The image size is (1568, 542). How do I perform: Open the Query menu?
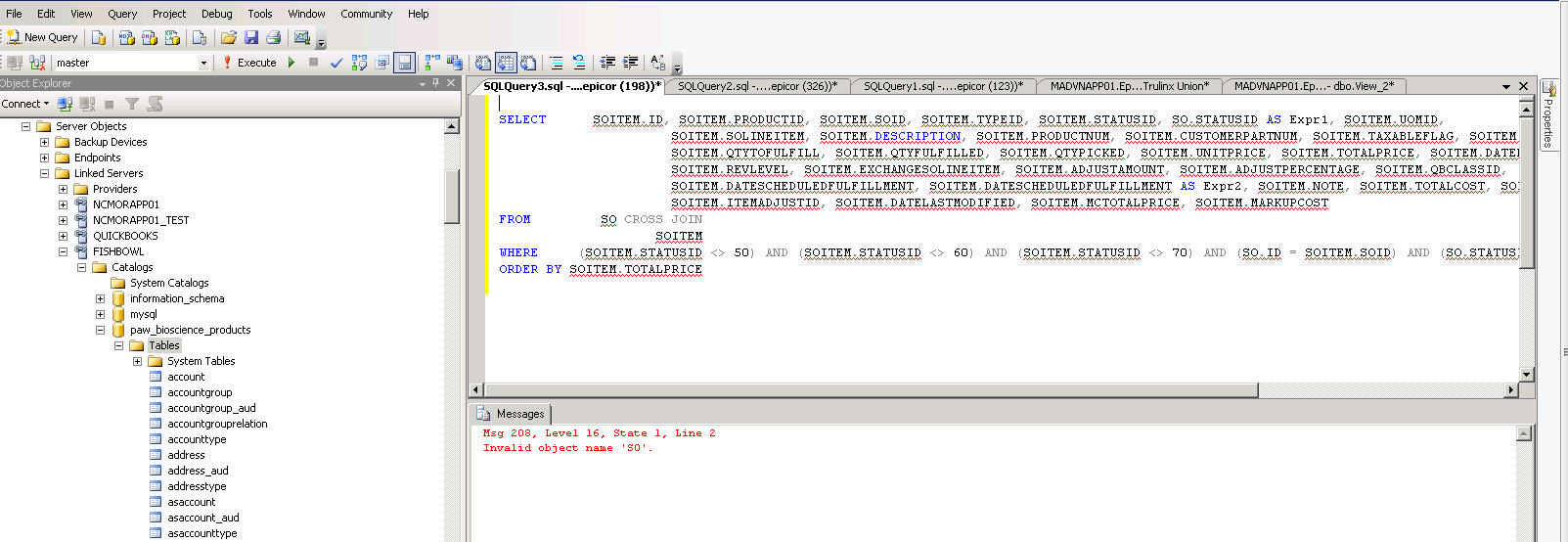[122, 14]
